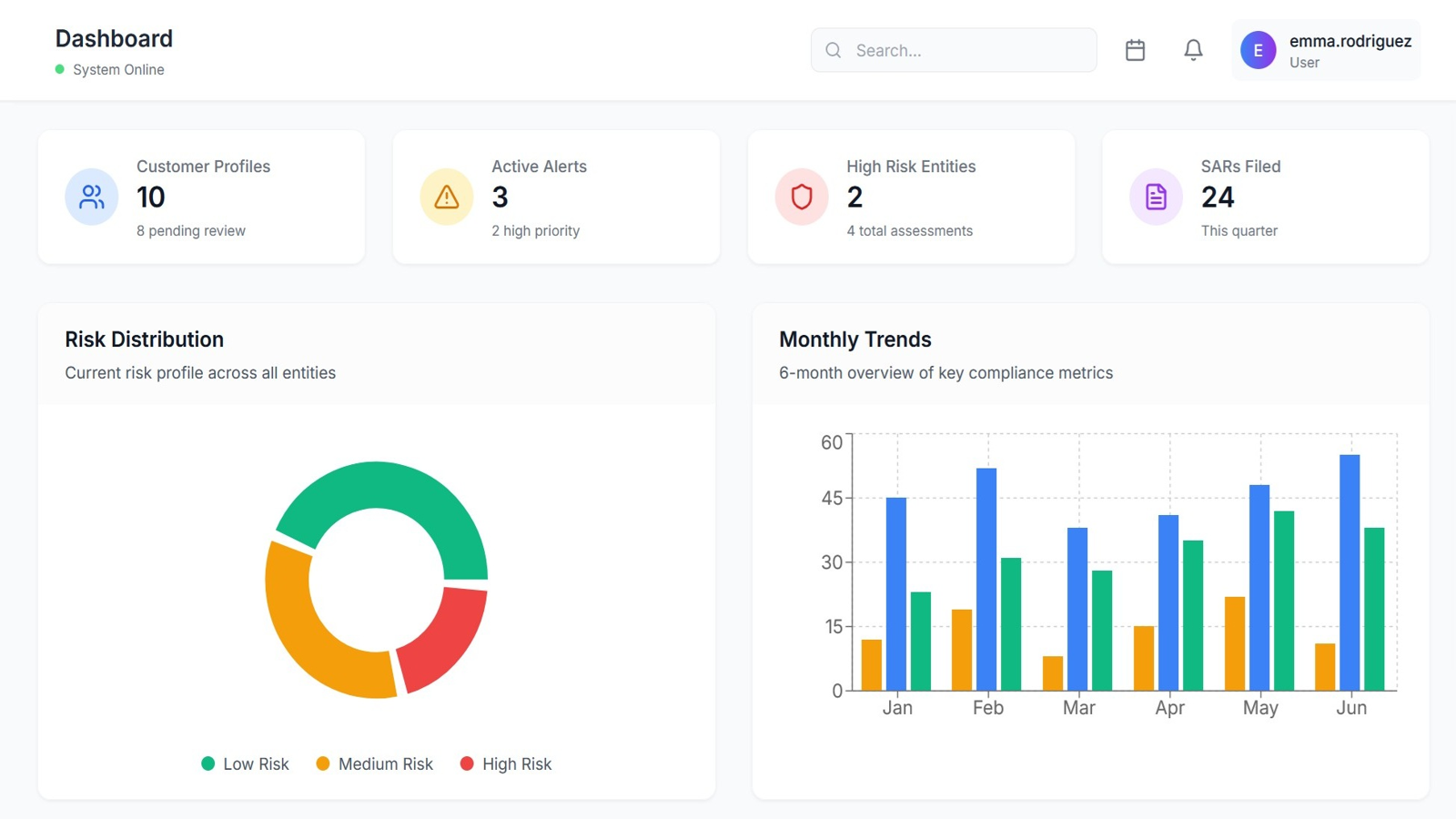
Task: Click the Customer Profiles people icon
Action: pos(92,197)
